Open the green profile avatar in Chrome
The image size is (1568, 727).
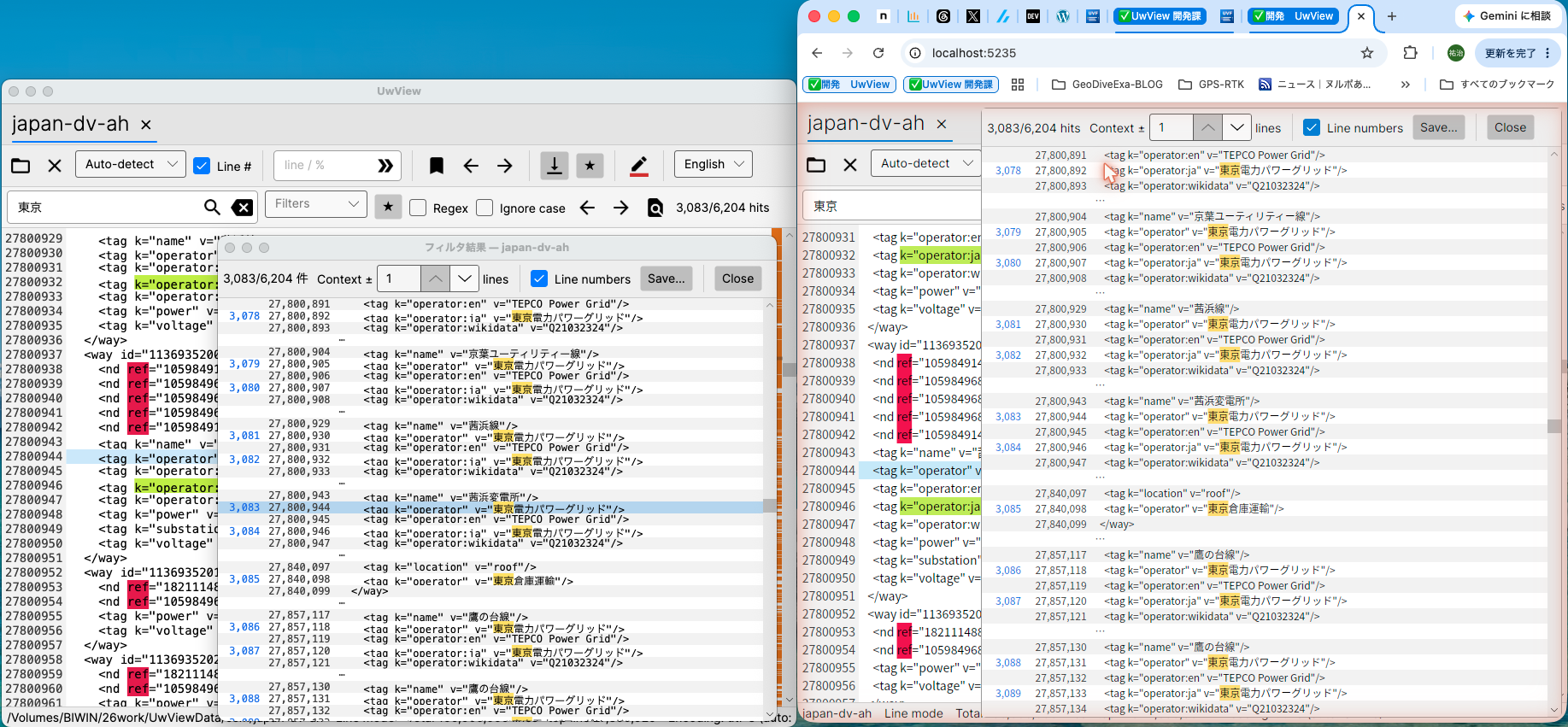point(1456,53)
